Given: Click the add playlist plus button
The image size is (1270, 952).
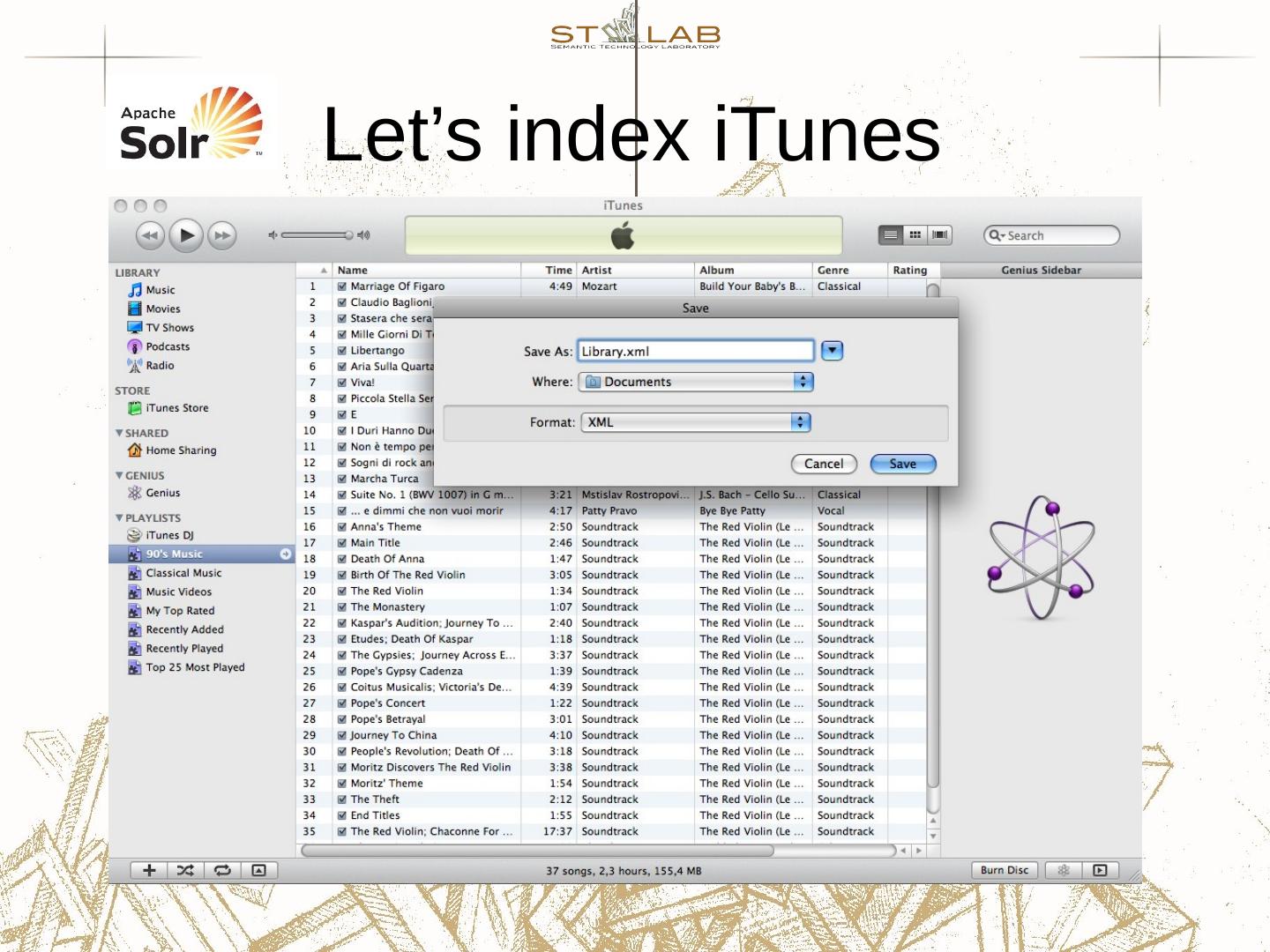Looking at the screenshot, I should (x=149, y=870).
